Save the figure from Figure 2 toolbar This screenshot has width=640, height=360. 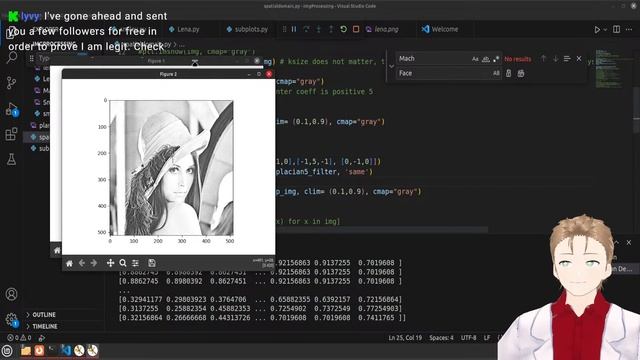click(152, 263)
